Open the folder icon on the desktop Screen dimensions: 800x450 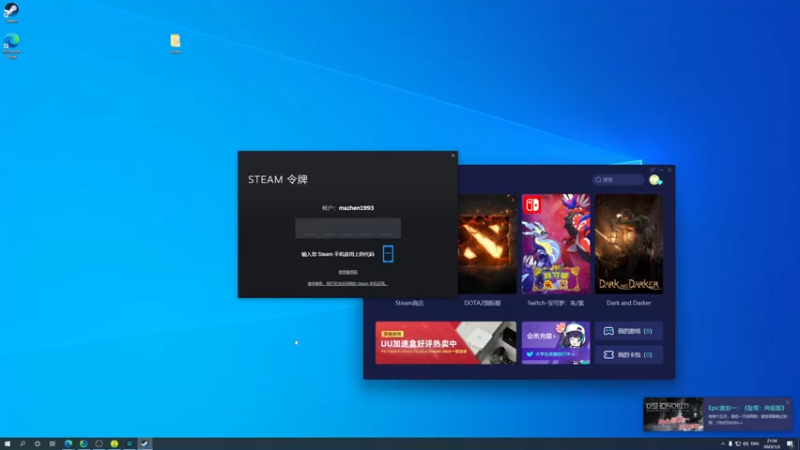(x=176, y=43)
